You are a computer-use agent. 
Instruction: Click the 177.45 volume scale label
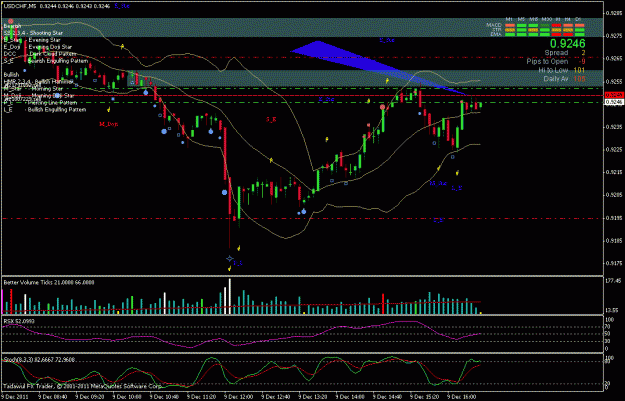tap(614, 281)
